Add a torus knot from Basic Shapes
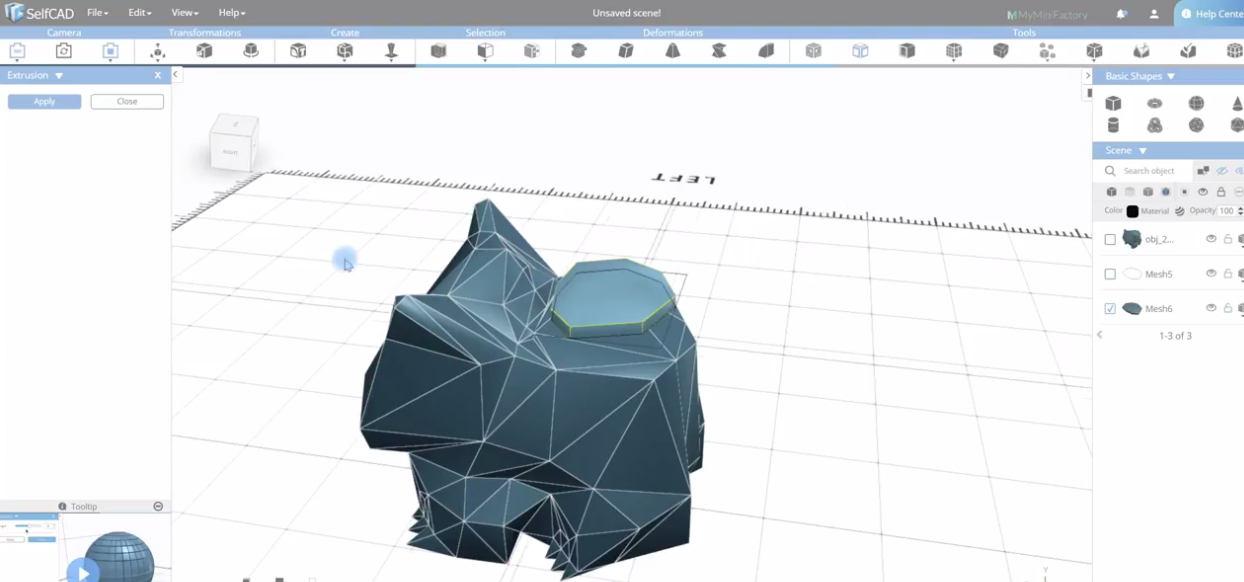1244x582 pixels. coord(1154,125)
